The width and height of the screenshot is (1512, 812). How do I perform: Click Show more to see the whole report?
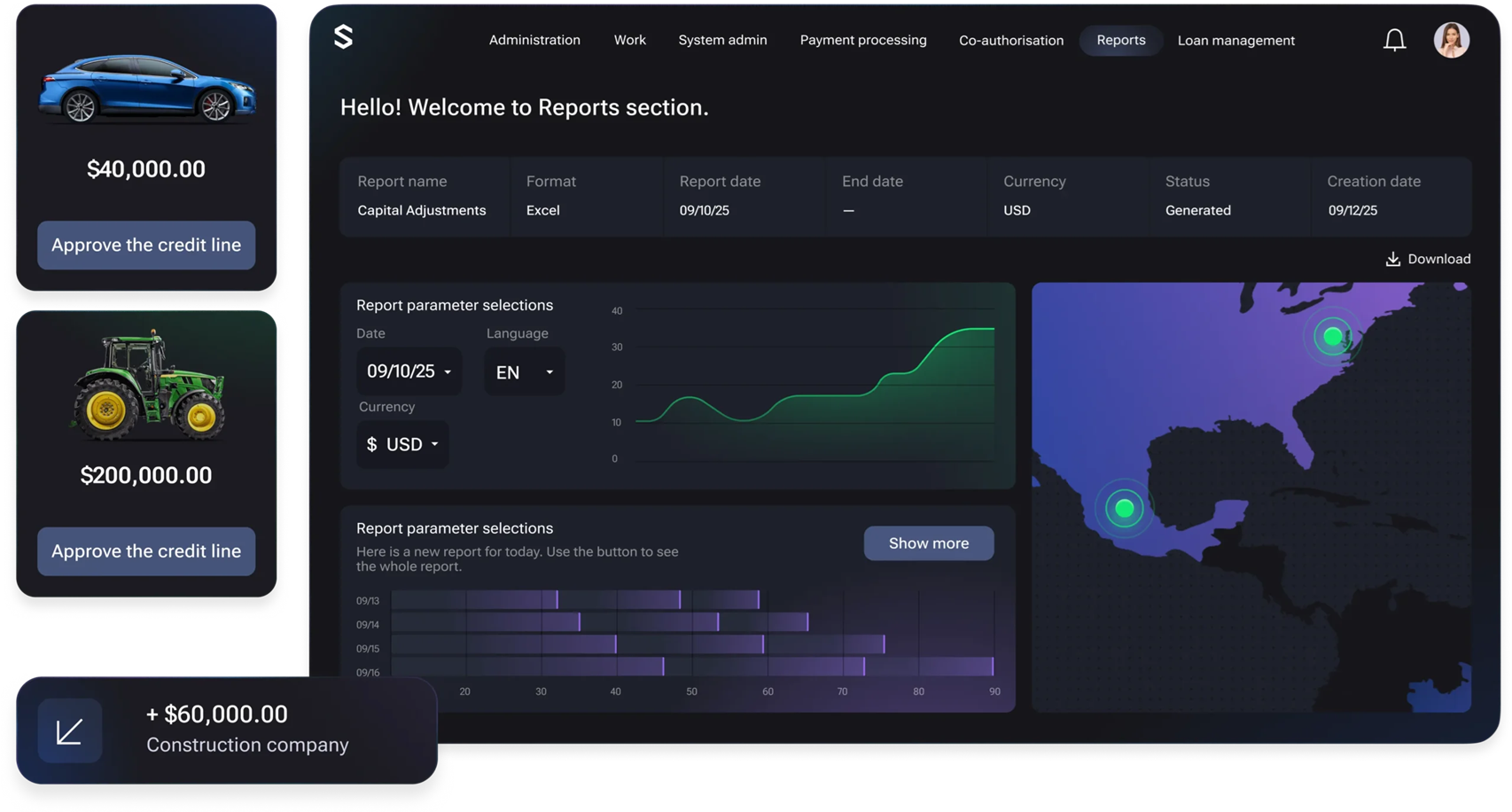point(928,543)
